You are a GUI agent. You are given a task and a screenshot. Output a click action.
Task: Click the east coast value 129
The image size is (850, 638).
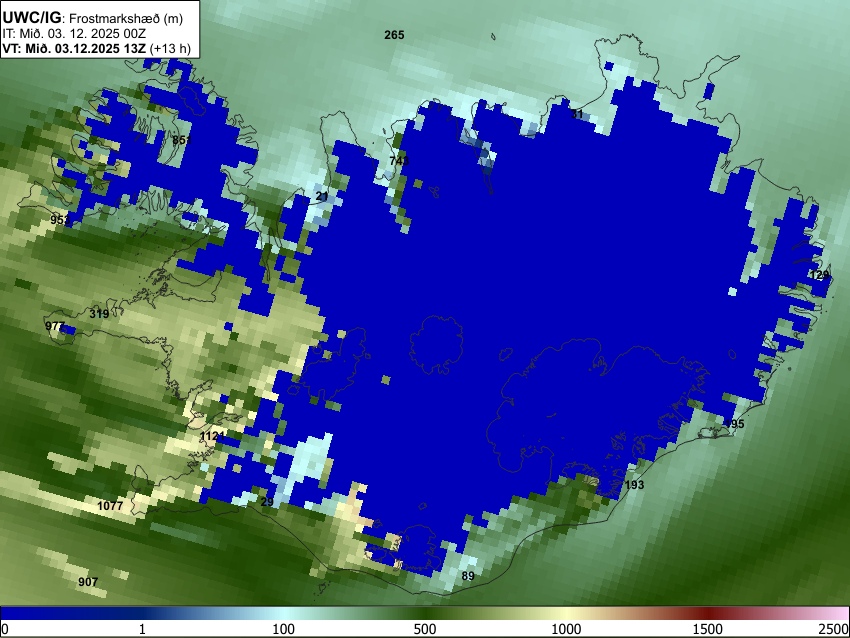coord(819,275)
